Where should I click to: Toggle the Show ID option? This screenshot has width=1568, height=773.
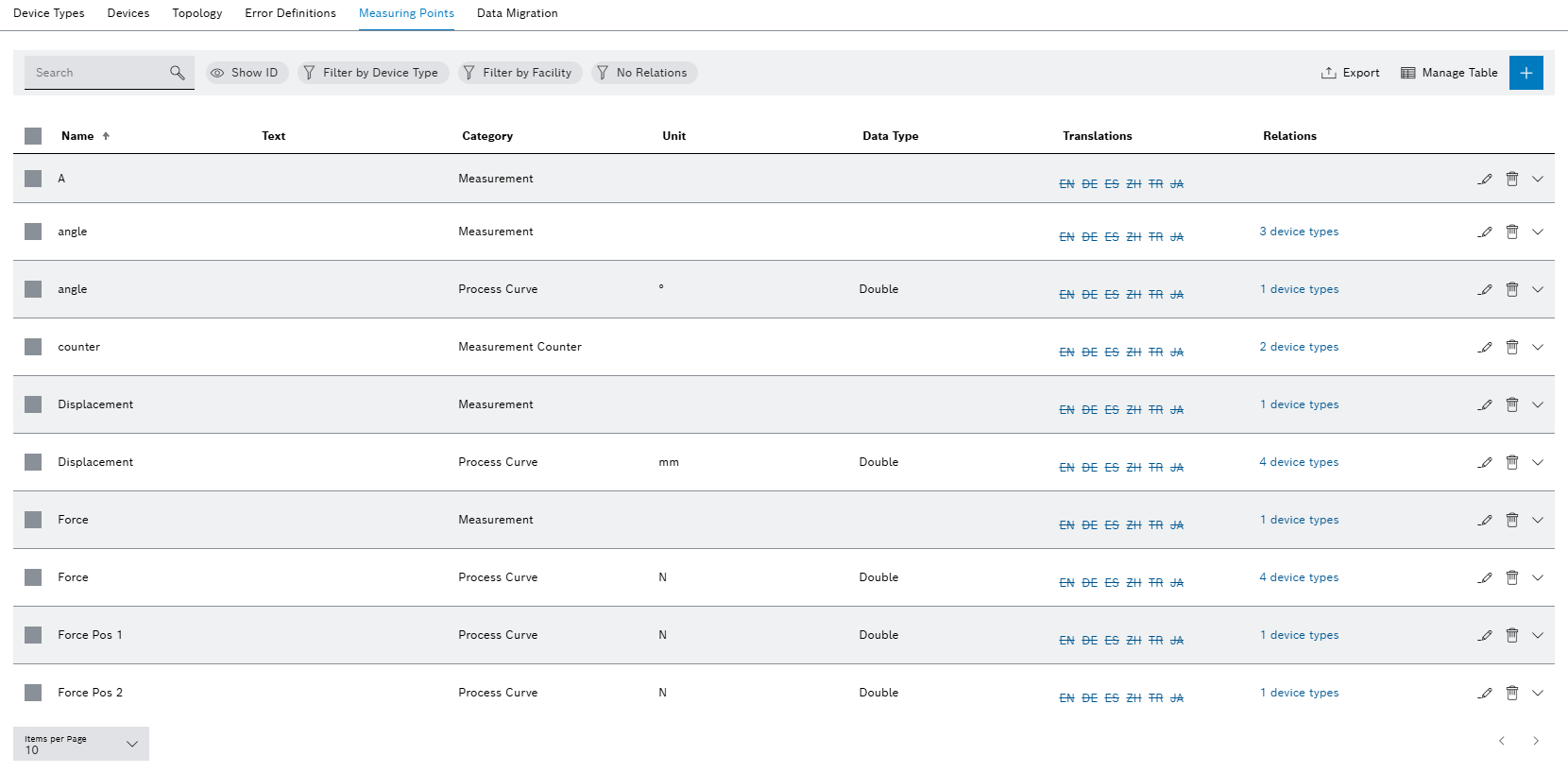tap(245, 73)
